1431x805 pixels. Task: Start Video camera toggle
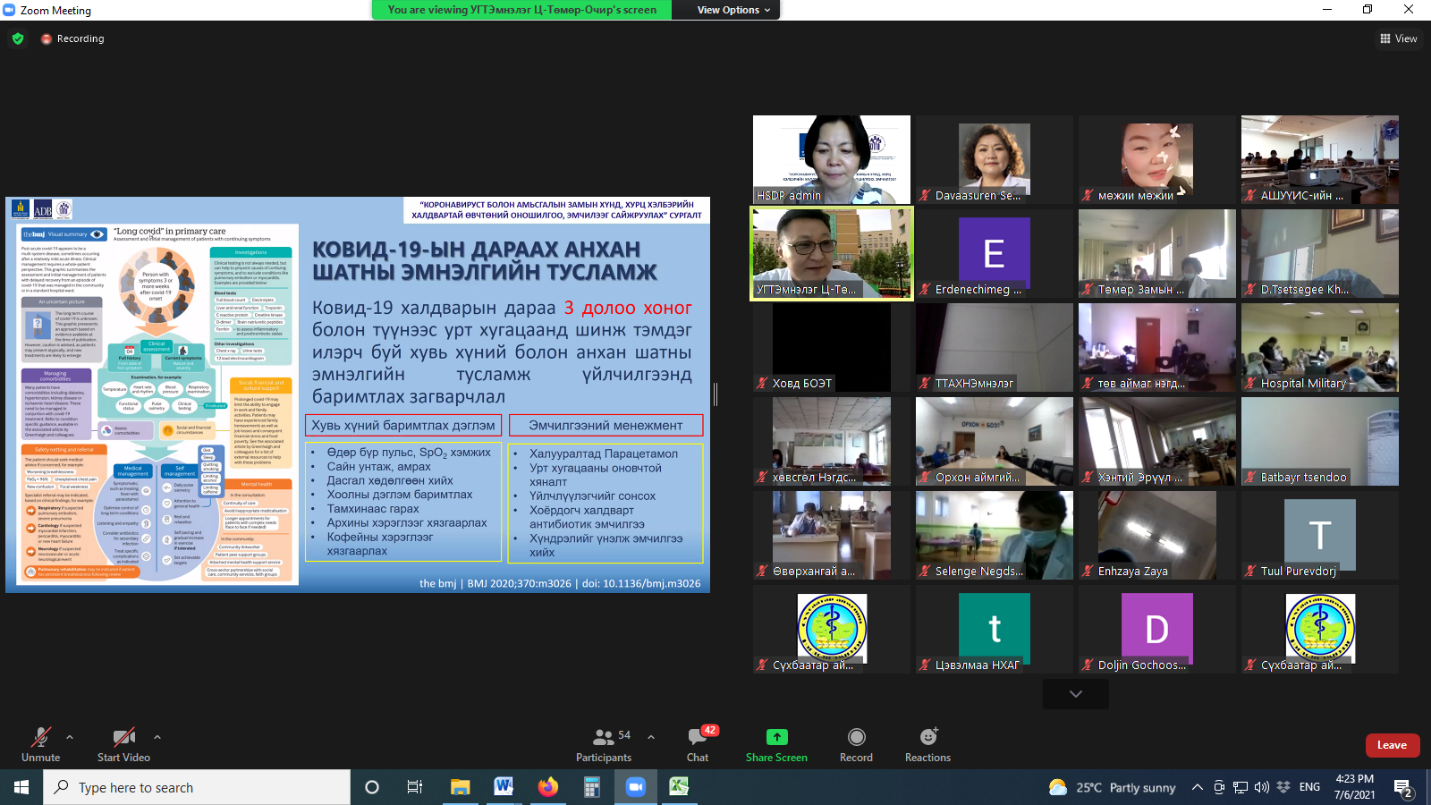[123, 738]
